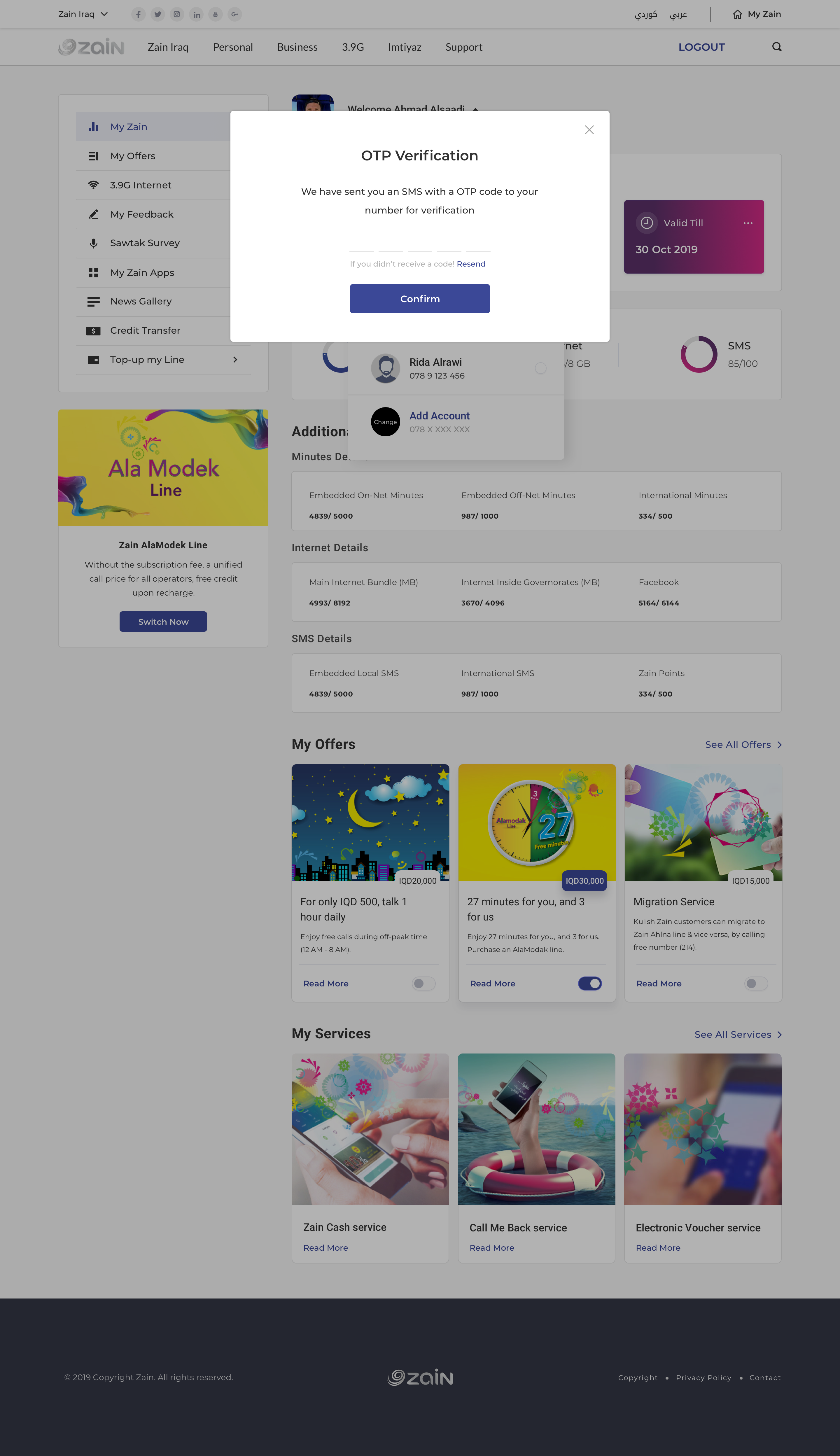Click the Resend code link

[471, 264]
